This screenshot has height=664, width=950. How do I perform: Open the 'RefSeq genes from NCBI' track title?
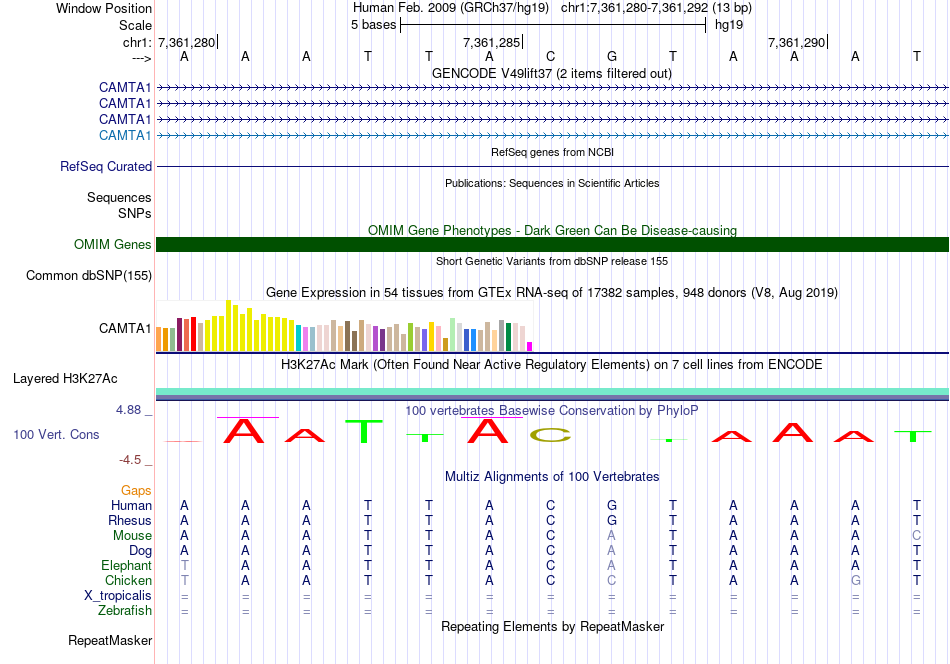tap(552, 152)
